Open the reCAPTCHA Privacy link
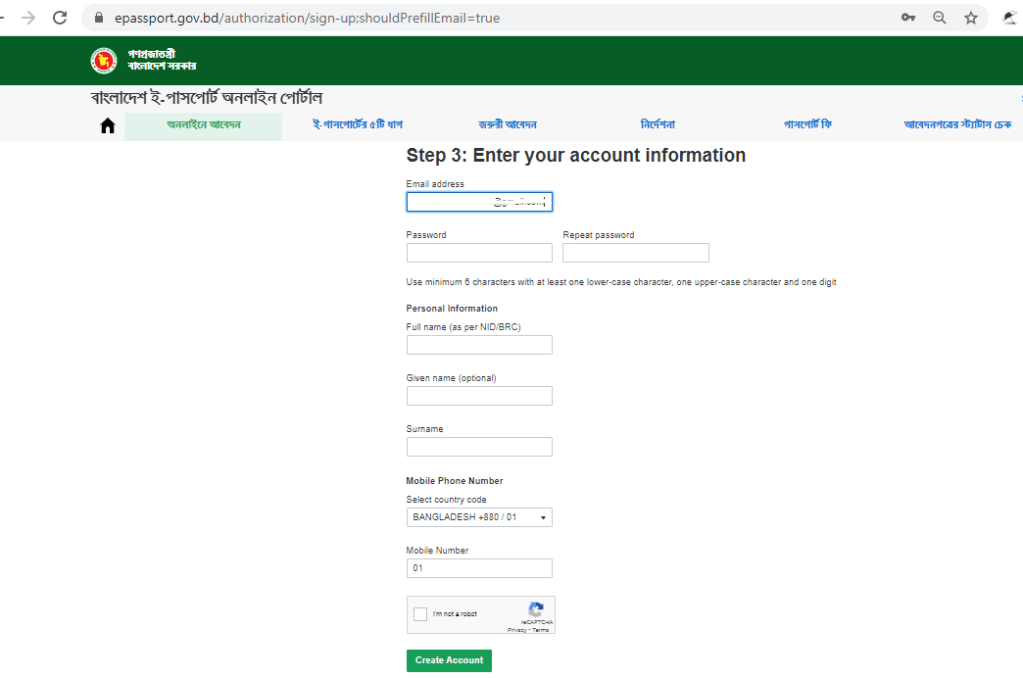The image size is (1023, 678). click(516, 630)
